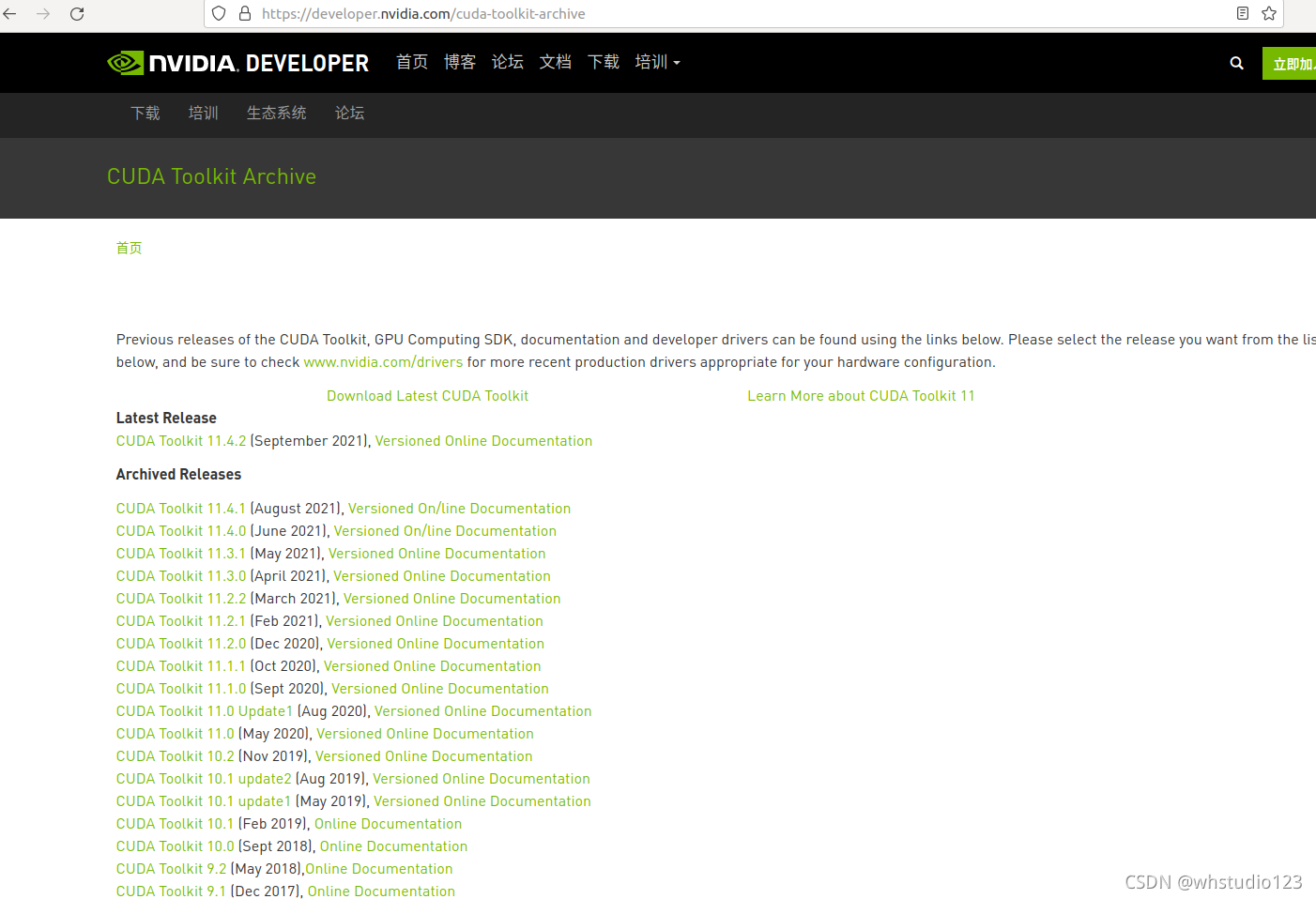This screenshot has height=899, width=1316.
Task: Open documentation for CUDA 11.0 Update1
Action: [x=483, y=711]
